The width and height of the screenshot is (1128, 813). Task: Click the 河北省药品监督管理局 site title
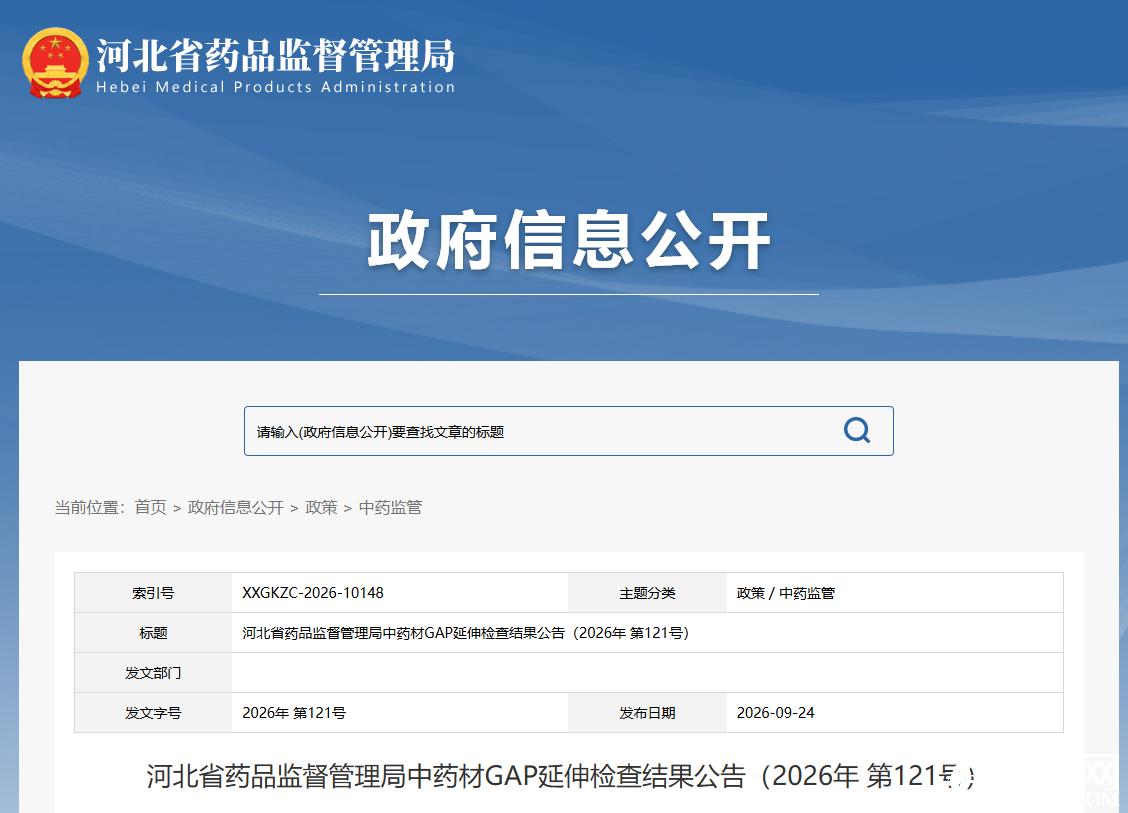pos(276,55)
